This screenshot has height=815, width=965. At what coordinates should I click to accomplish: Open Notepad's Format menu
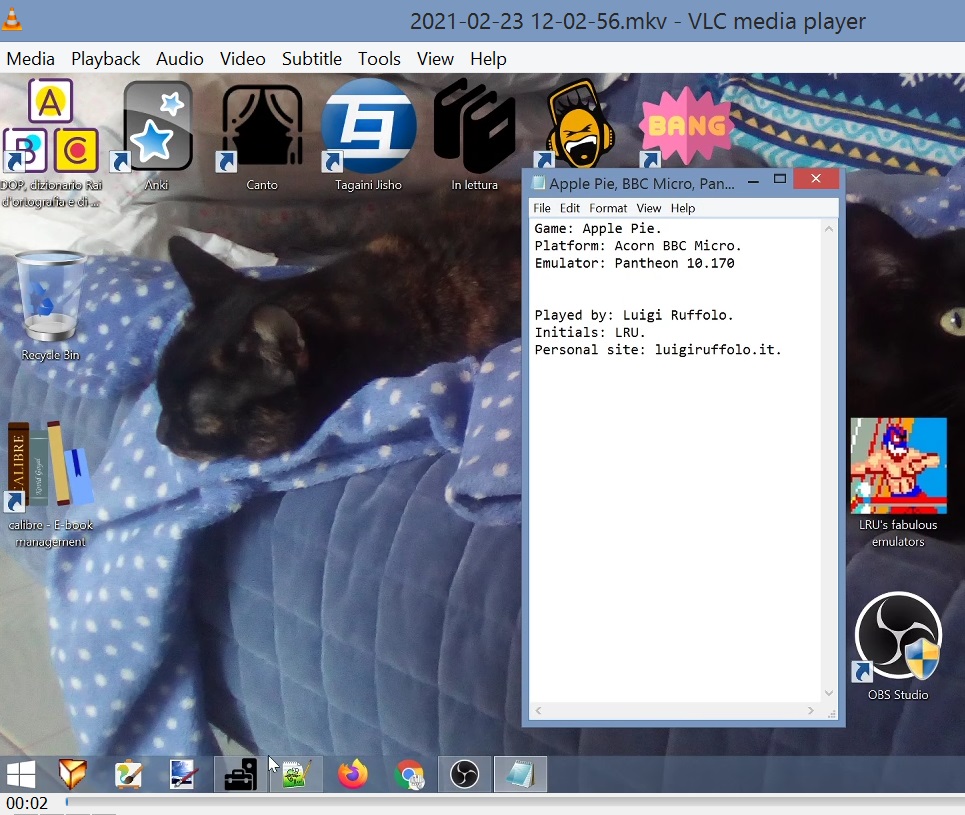608,208
